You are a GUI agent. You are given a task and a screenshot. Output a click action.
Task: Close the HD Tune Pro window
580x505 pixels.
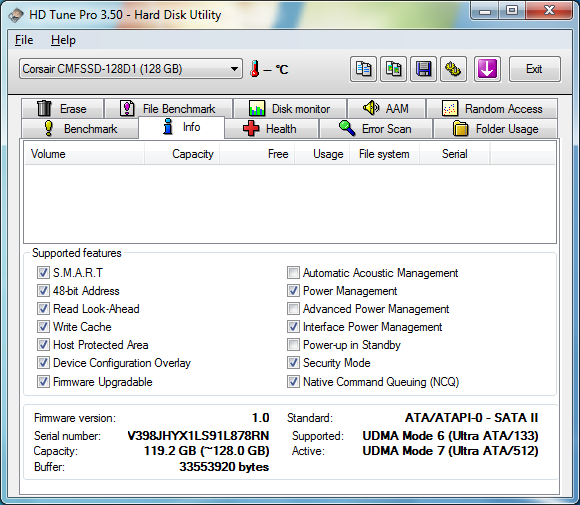(x=549, y=11)
